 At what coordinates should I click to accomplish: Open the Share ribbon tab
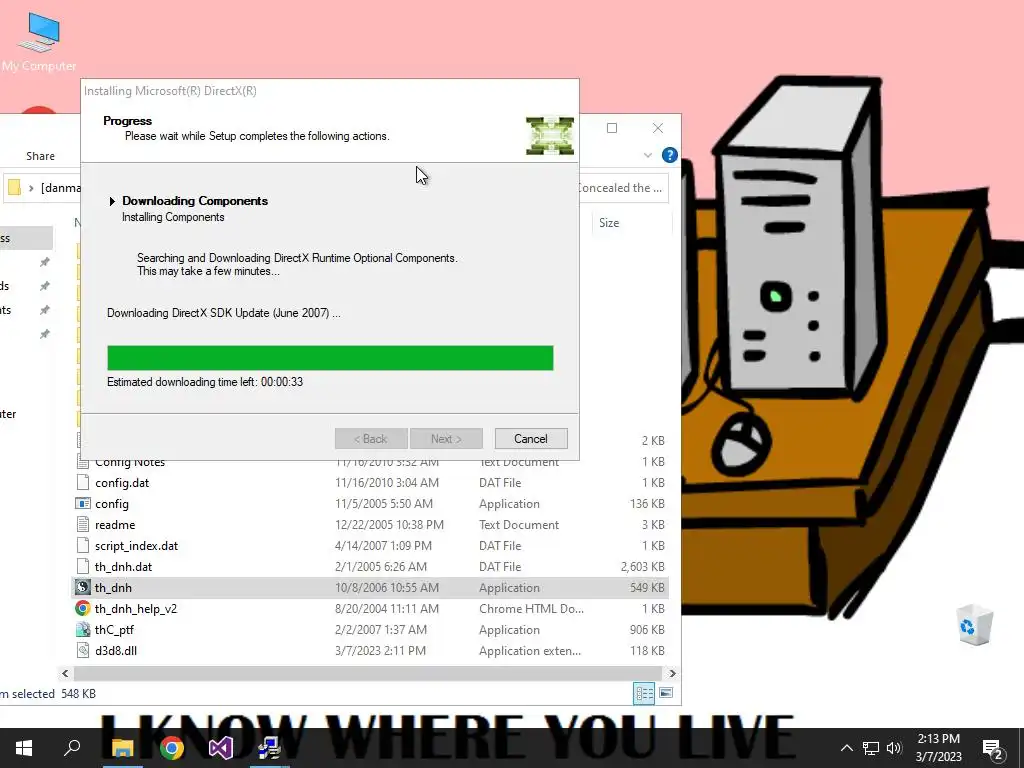(x=40, y=156)
